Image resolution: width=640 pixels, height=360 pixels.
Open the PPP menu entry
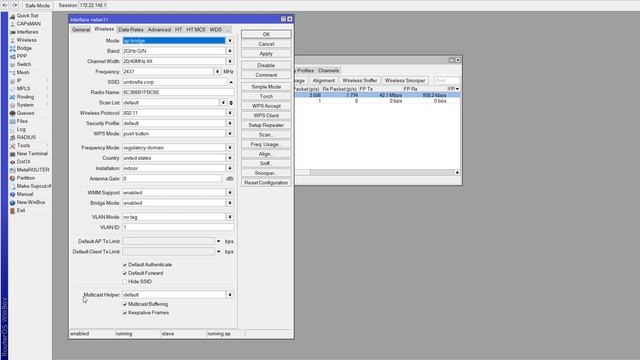22,56
